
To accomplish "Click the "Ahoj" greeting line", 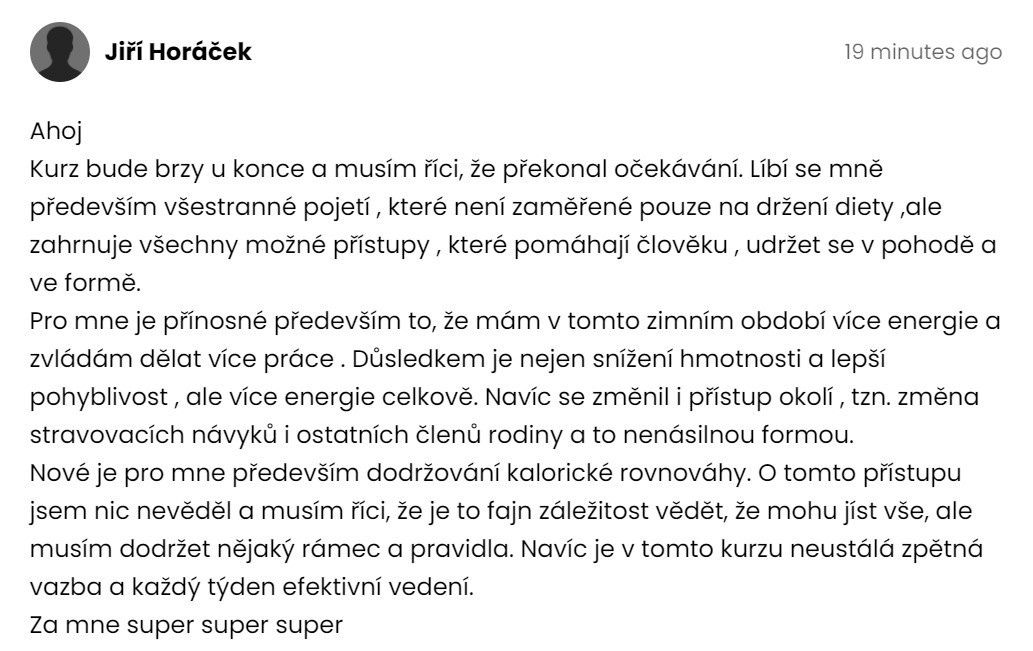I will coord(56,131).
